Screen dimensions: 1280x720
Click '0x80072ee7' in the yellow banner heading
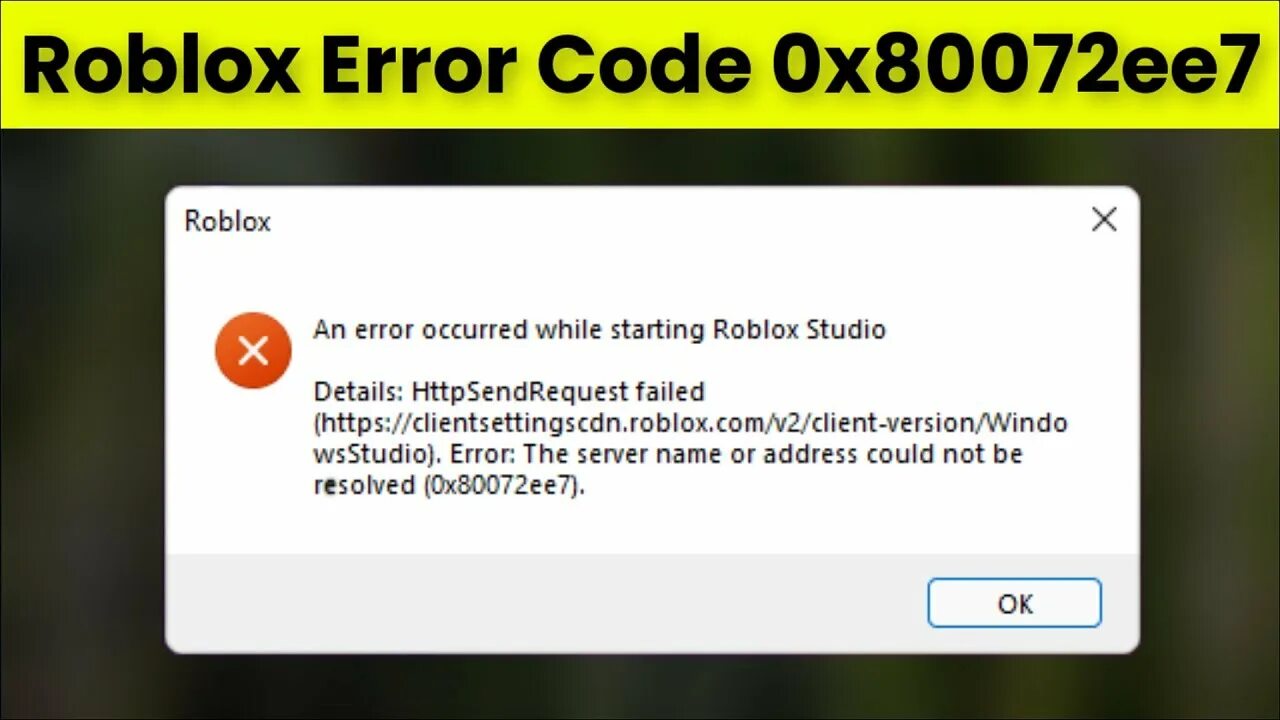point(1014,66)
